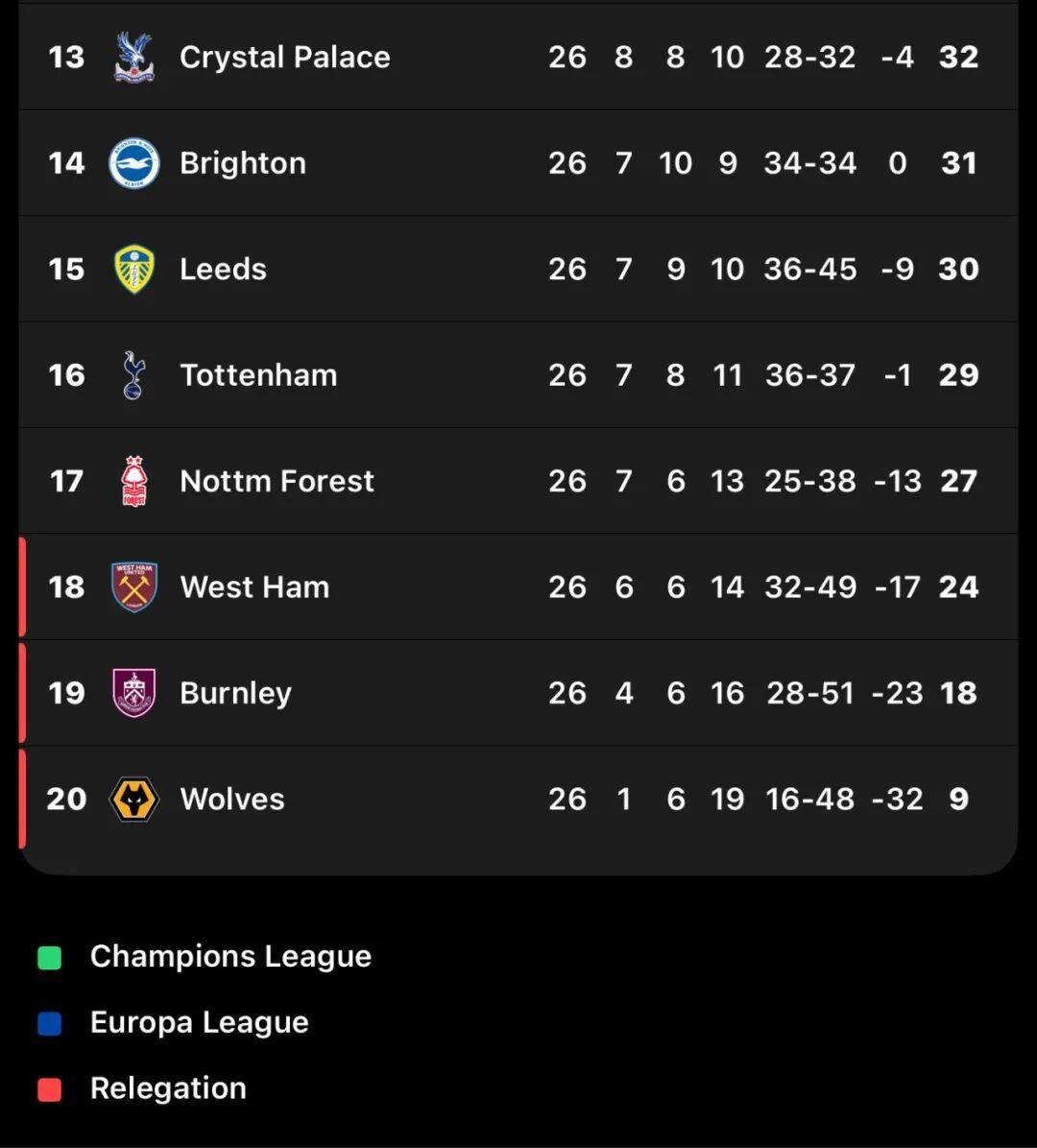This screenshot has height=1148, width=1037.
Task: Select the Wolves team name
Action: (x=232, y=800)
